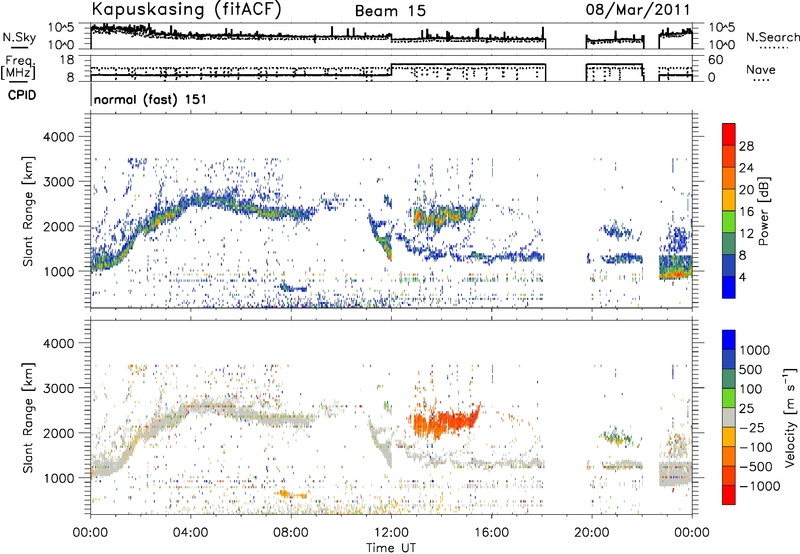Click the gray swatch of Velocity colorbar
Image resolution: width=800 pixels, height=554 pixels.
coord(729,418)
